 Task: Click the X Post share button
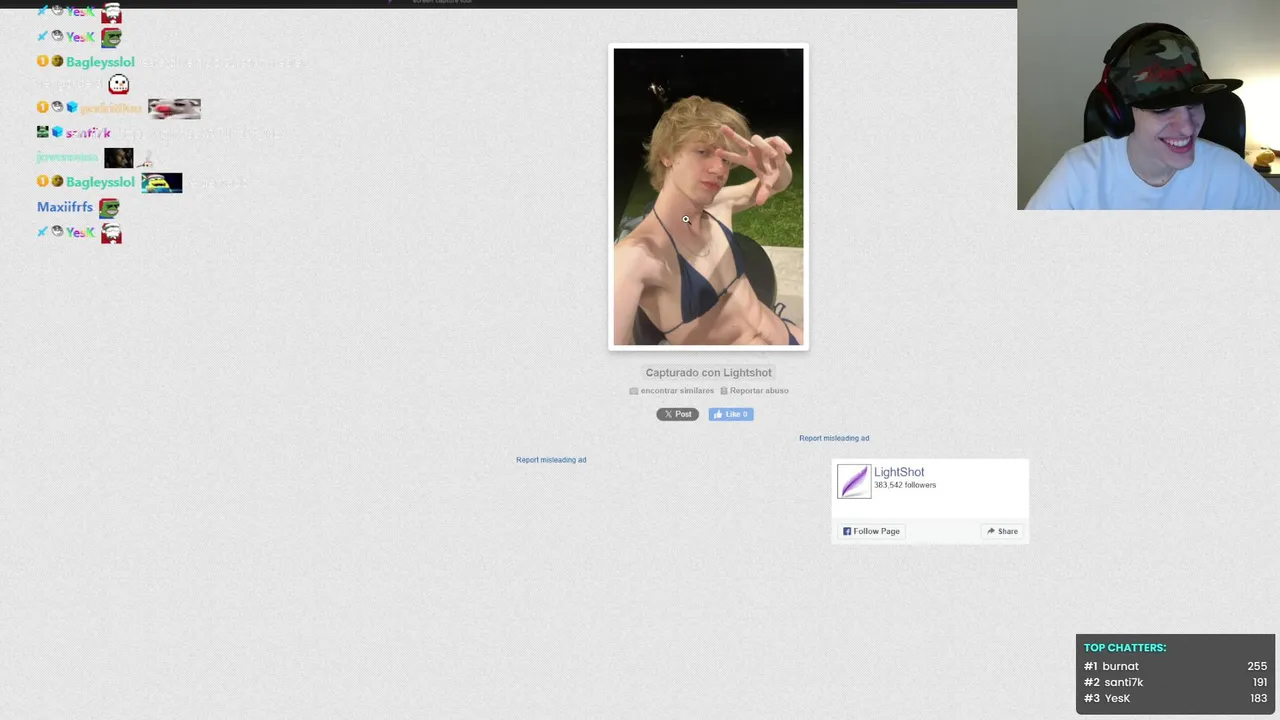pyautogui.click(x=677, y=414)
